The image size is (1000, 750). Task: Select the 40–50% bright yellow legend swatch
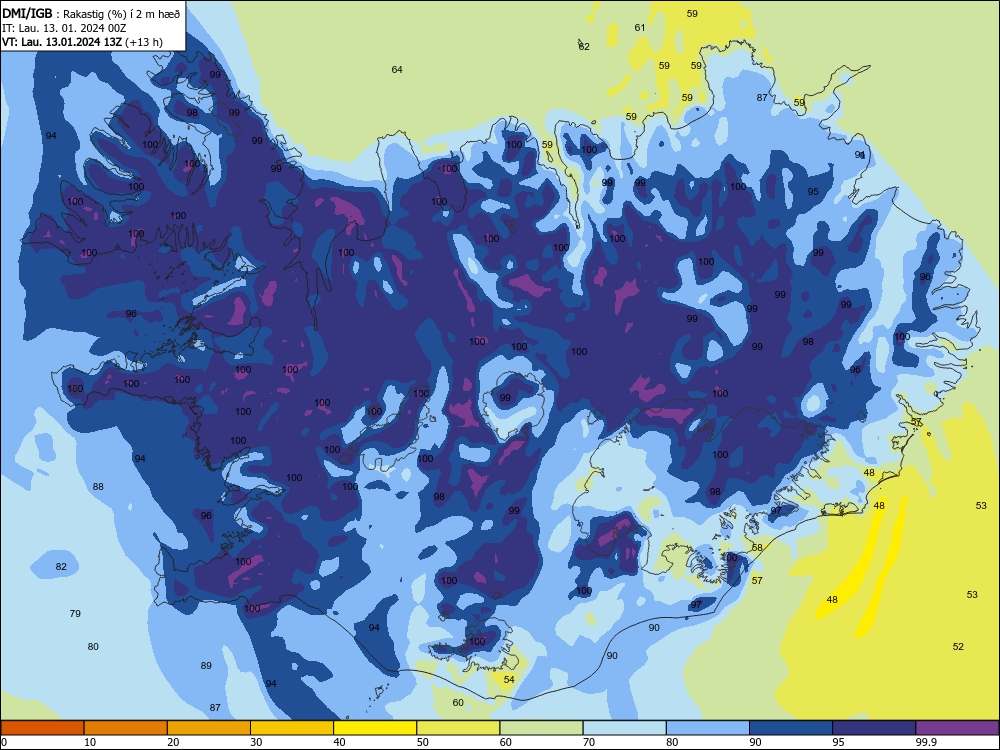pyautogui.click(x=375, y=728)
